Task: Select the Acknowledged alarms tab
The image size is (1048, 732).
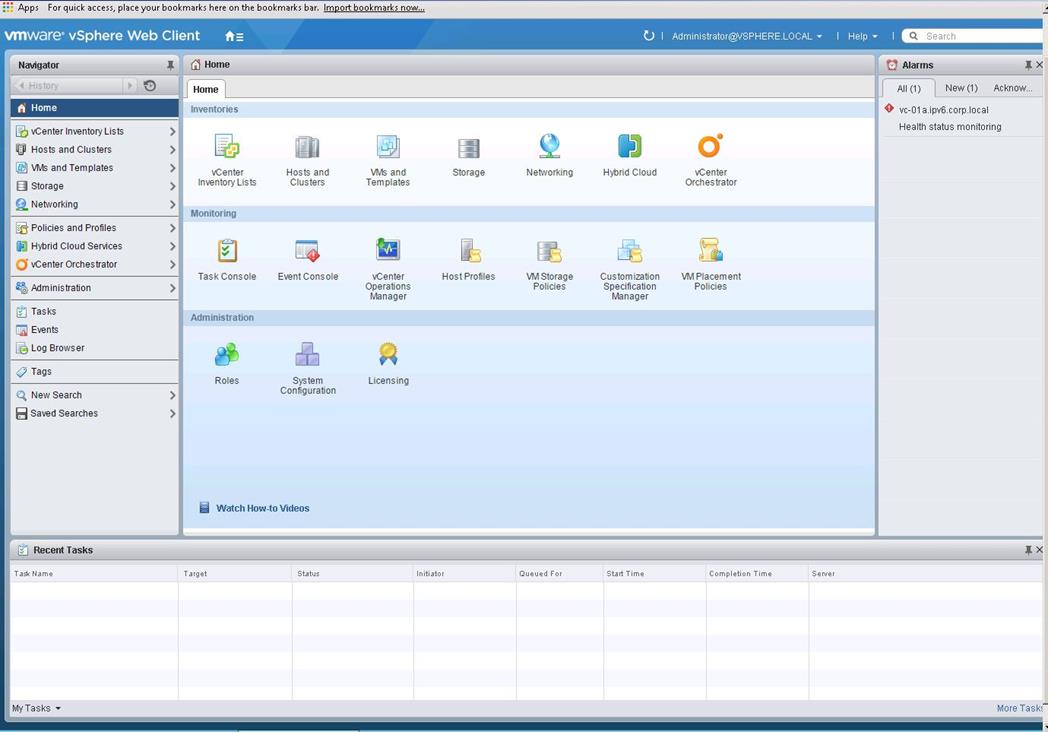Action: [1013, 88]
